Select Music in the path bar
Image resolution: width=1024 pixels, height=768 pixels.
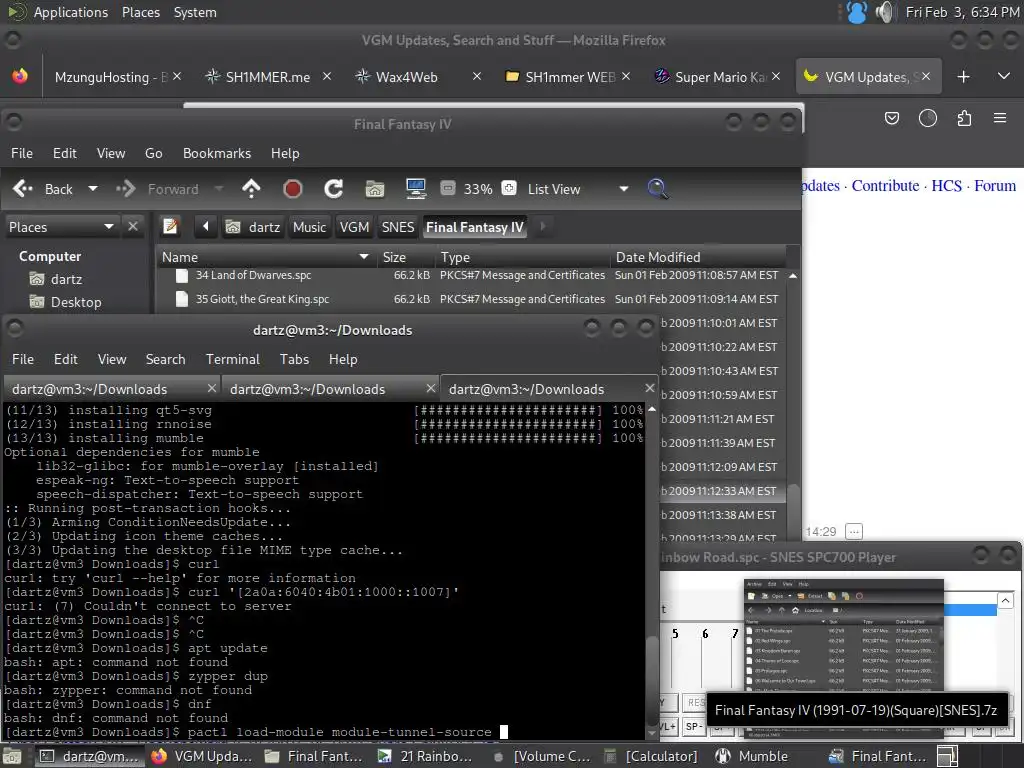coord(309,227)
